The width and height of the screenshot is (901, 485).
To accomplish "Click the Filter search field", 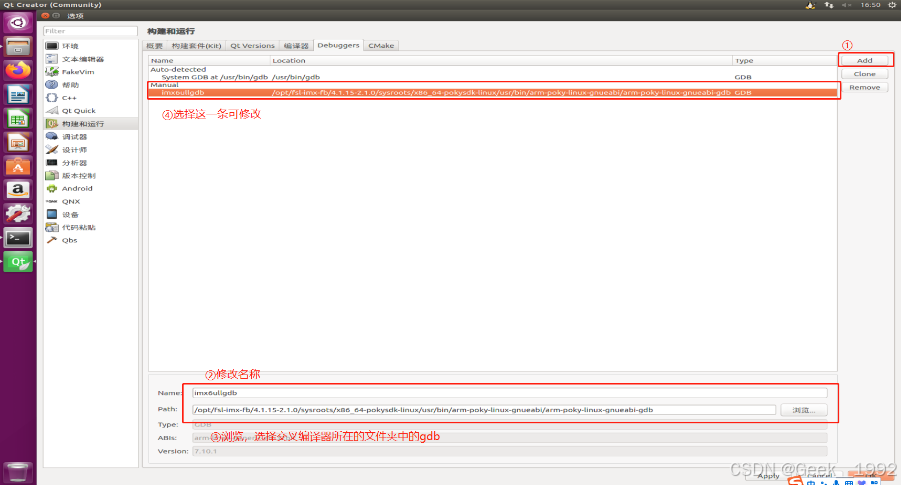I will coord(90,31).
